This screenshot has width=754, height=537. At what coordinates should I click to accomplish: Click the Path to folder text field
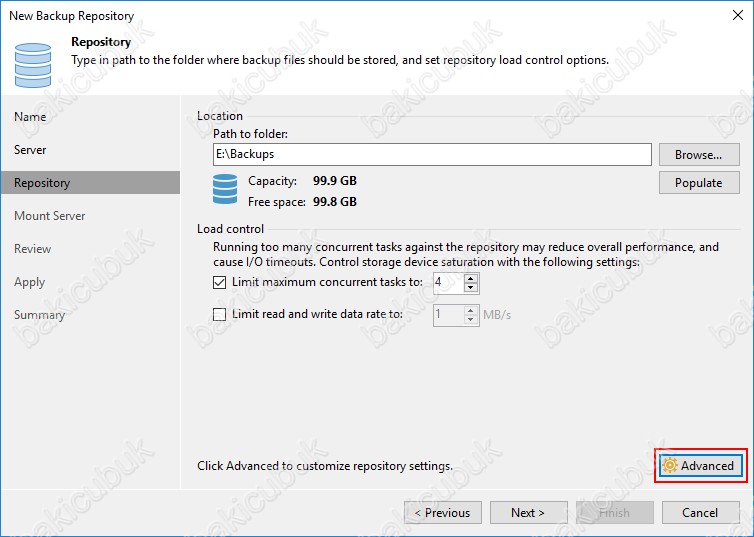pyautogui.click(x=432, y=155)
